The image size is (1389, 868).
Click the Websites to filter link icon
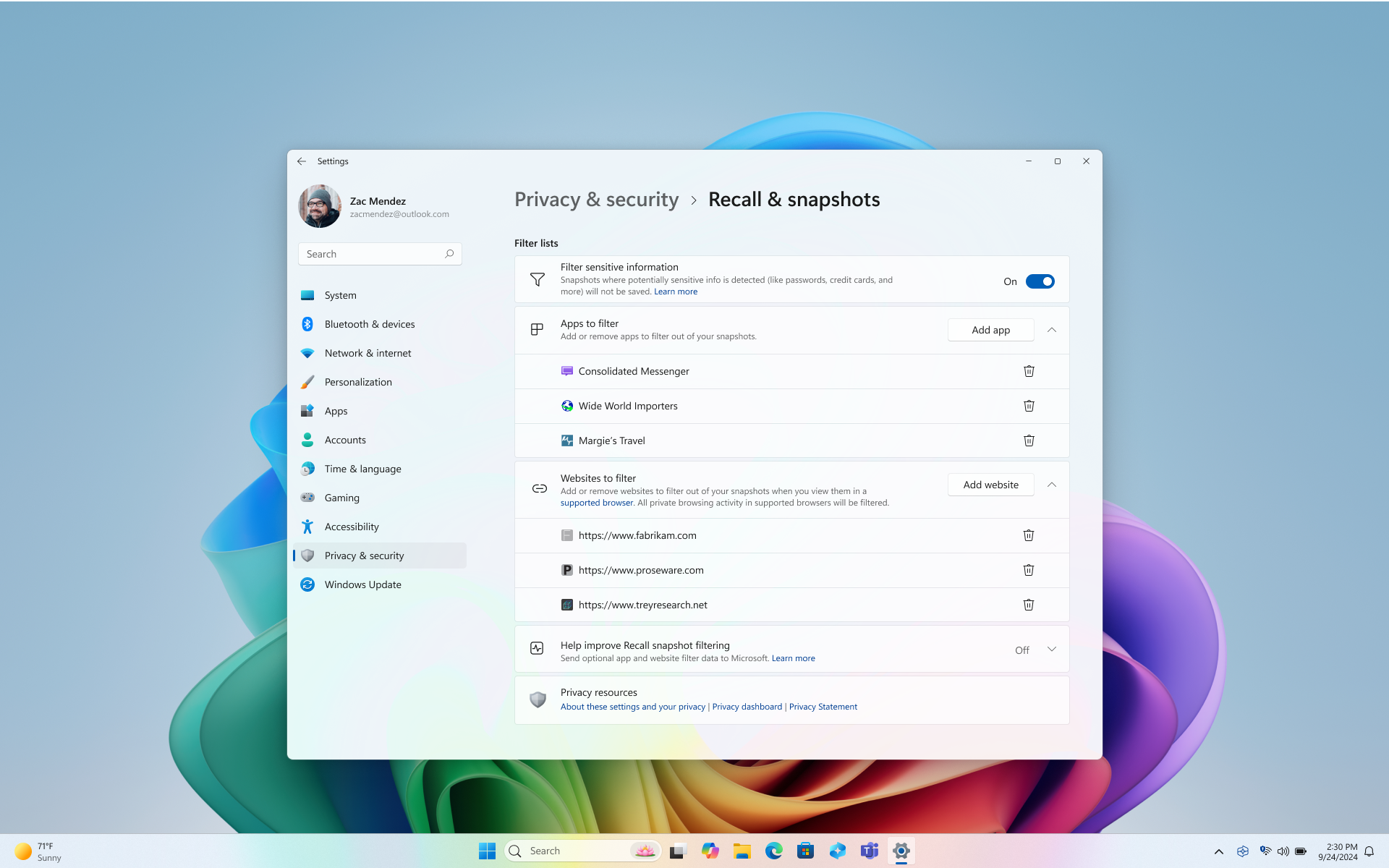click(x=539, y=488)
